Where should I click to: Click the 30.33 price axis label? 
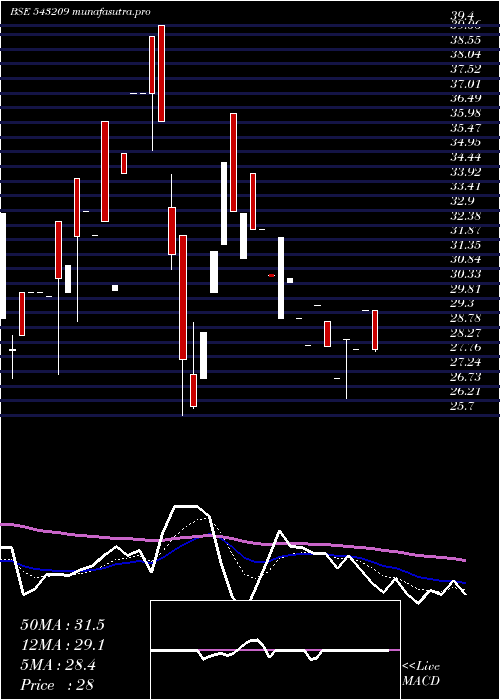coord(465,275)
